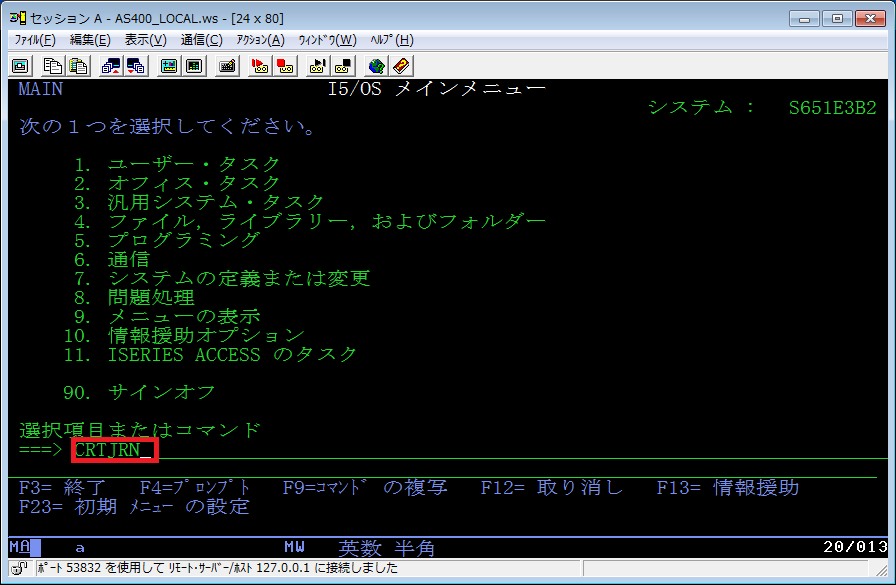Click the Receive File from Host icon
This screenshot has height=585, width=896.
[x=135, y=66]
